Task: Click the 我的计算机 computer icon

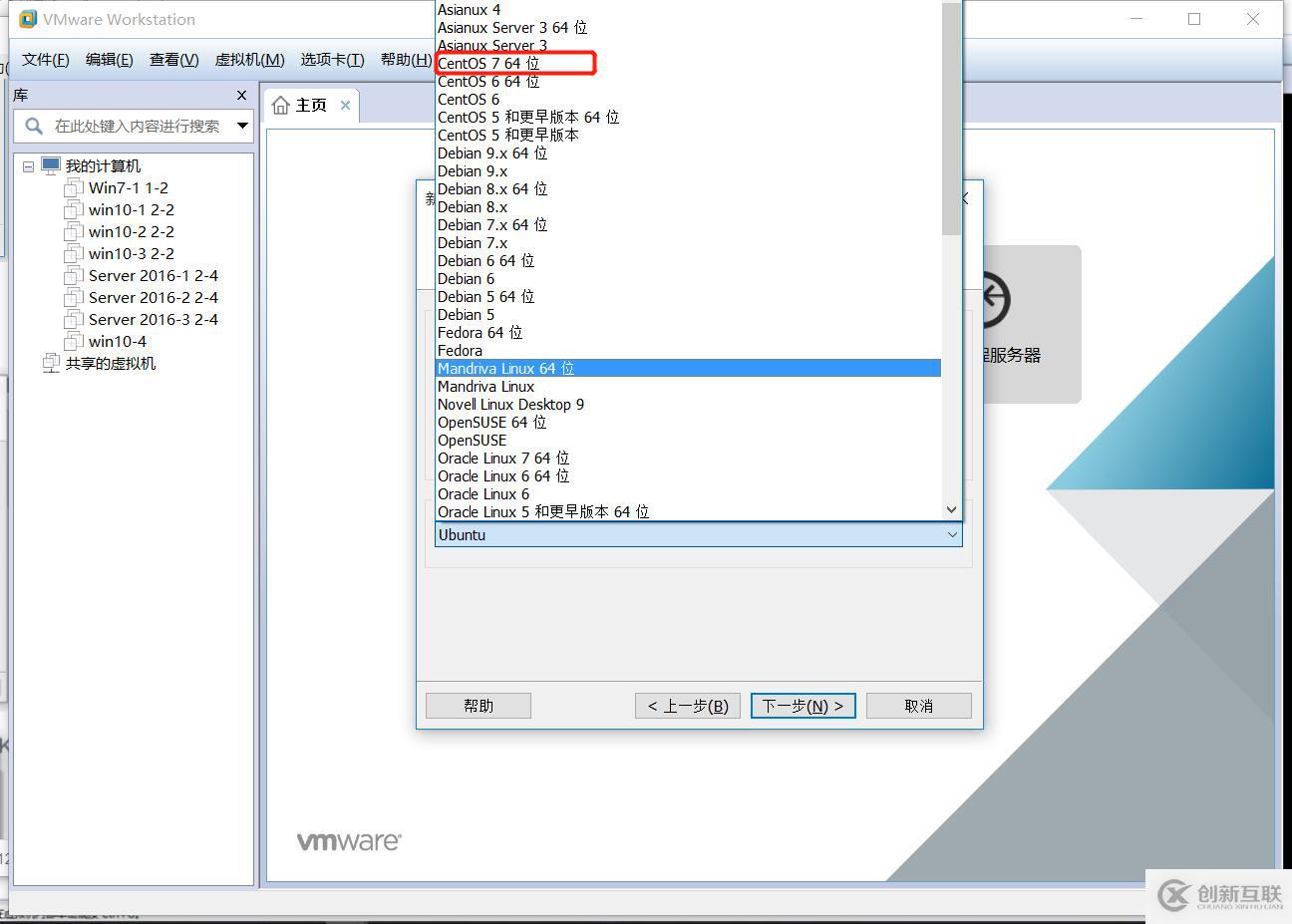Action: pyautogui.click(x=49, y=164)
